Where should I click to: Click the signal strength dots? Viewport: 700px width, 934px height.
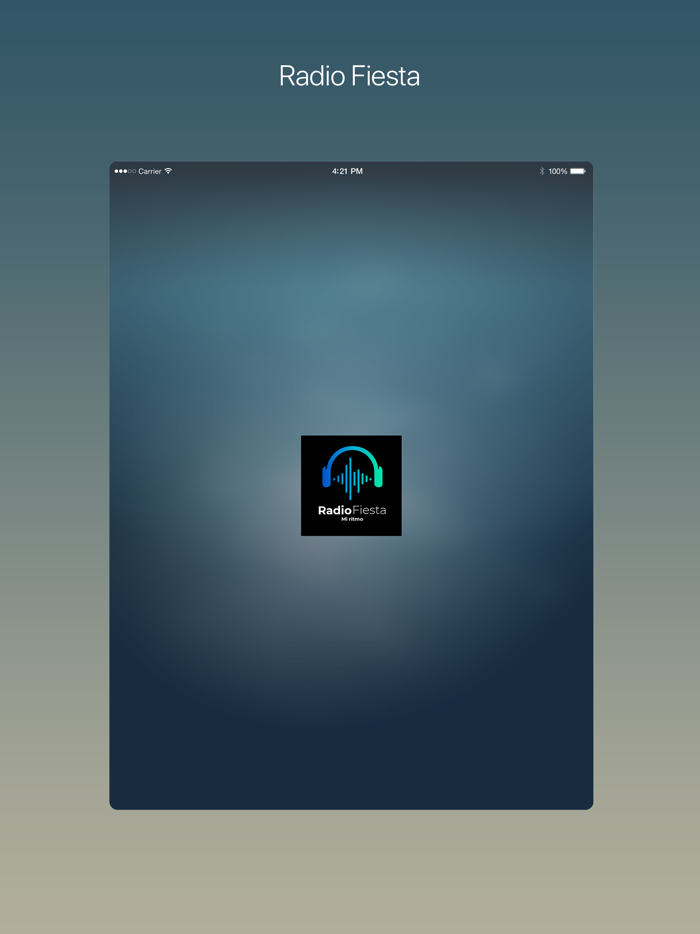coord(125,172)
